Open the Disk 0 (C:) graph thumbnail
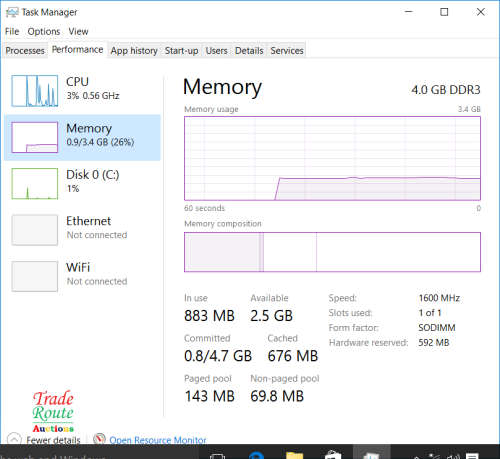The width and height of the screenshot is (500, 459). point(35,184)
